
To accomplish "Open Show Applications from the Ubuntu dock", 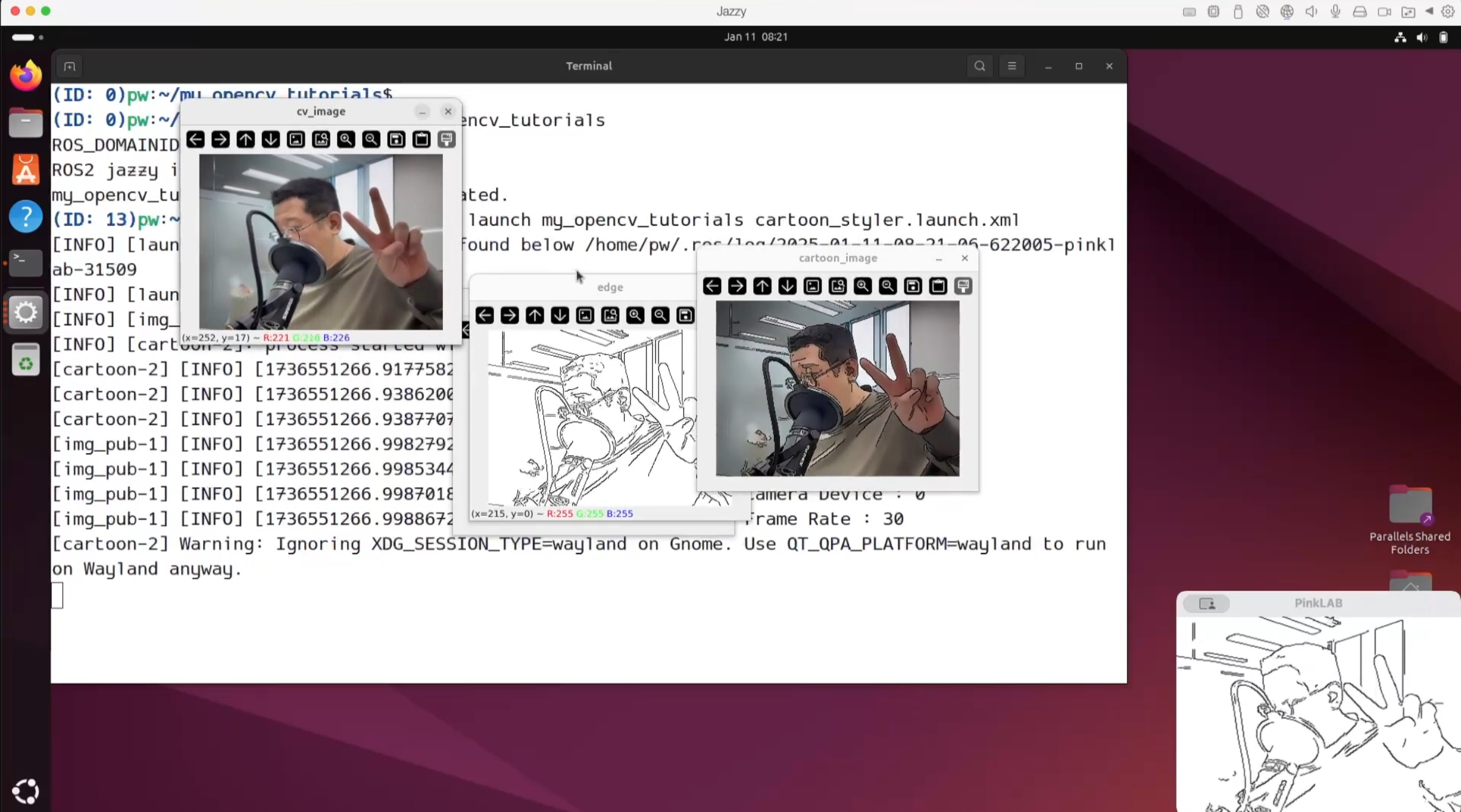I will [26, 791].
